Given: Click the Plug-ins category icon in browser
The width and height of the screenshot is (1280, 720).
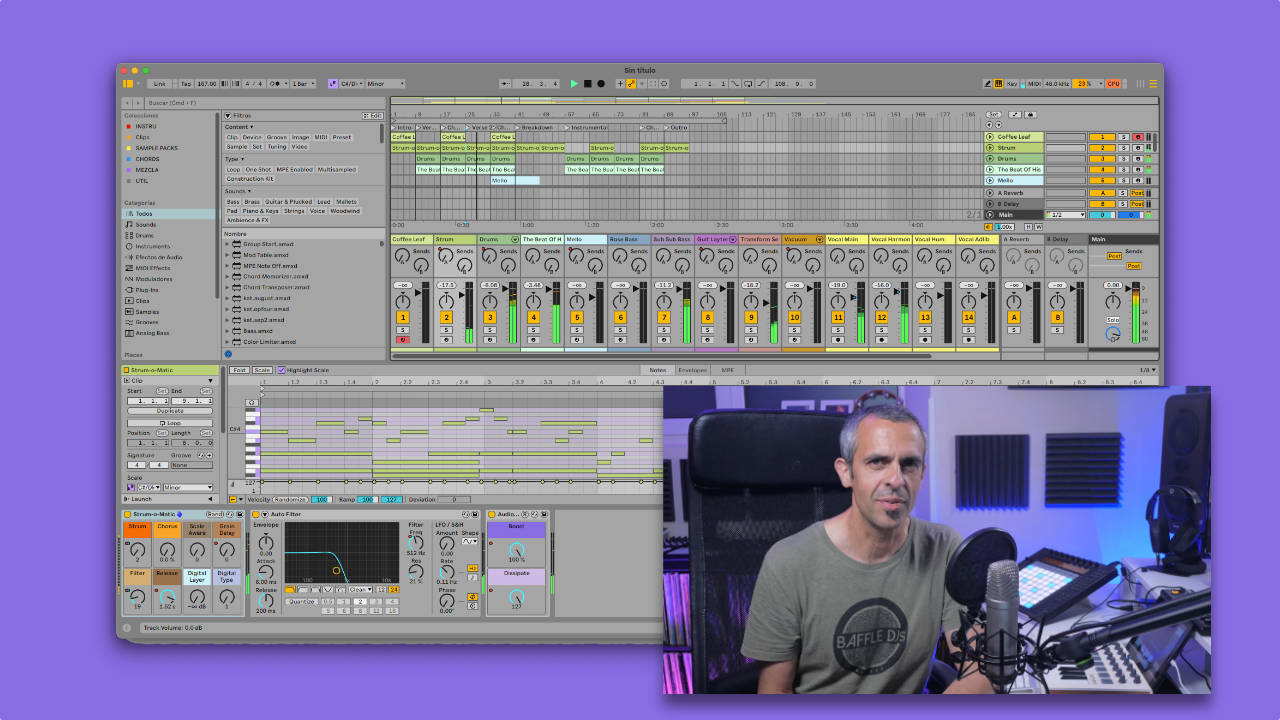Looking at the screenshot, I should pos(128,290).
